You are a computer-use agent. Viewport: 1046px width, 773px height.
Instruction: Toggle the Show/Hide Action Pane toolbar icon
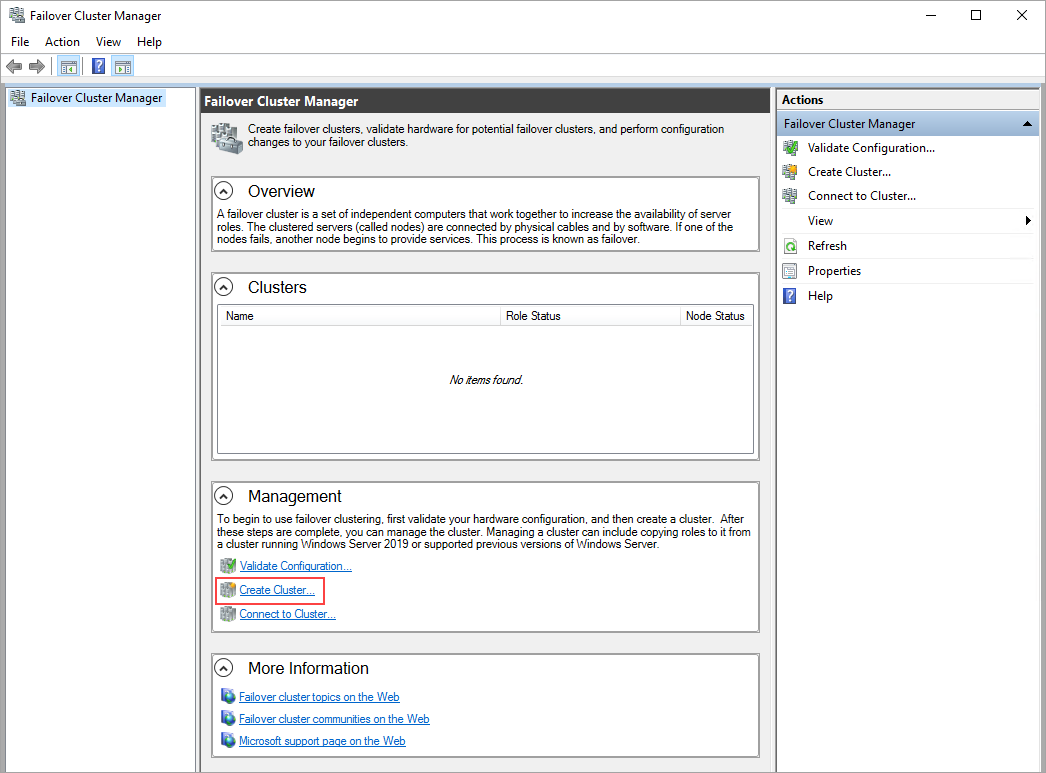[123, 67]
